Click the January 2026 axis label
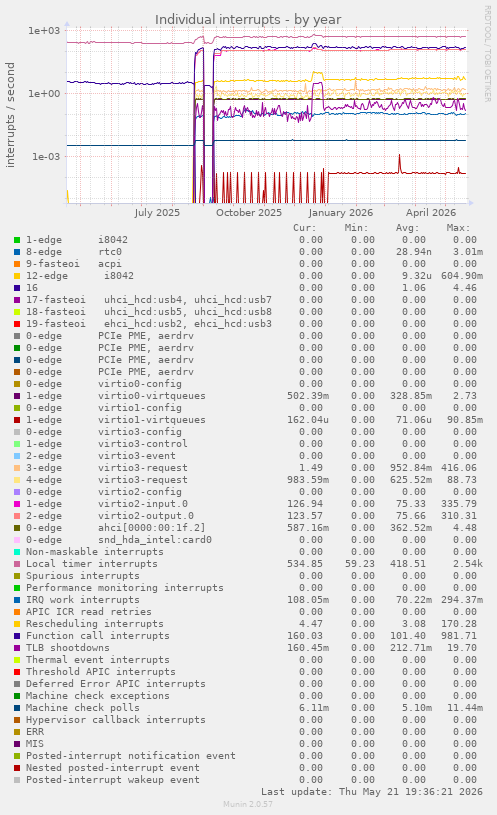 (x=341, y=213)
